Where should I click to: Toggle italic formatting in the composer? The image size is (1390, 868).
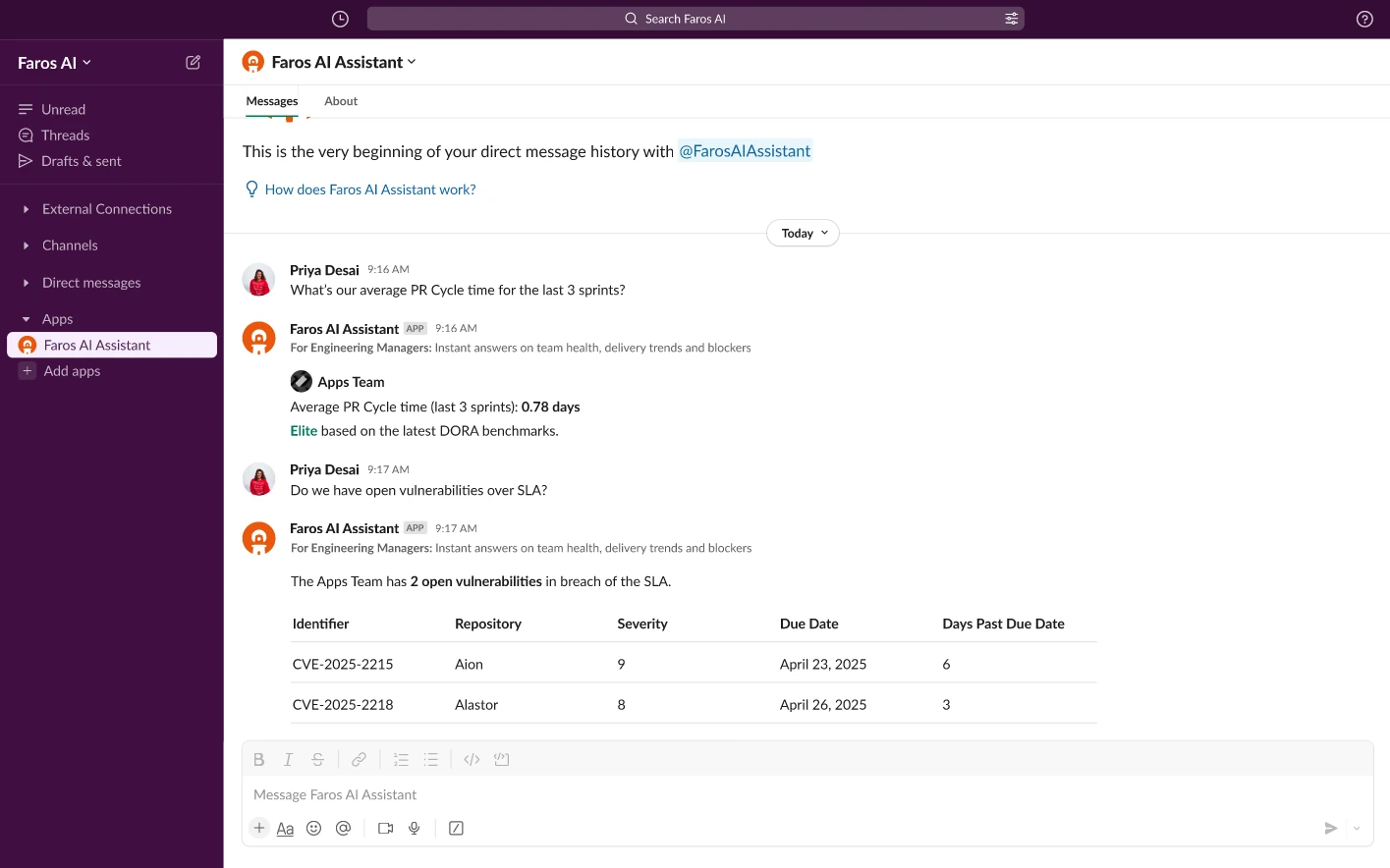pyautogui.click(x=288, y=758)
